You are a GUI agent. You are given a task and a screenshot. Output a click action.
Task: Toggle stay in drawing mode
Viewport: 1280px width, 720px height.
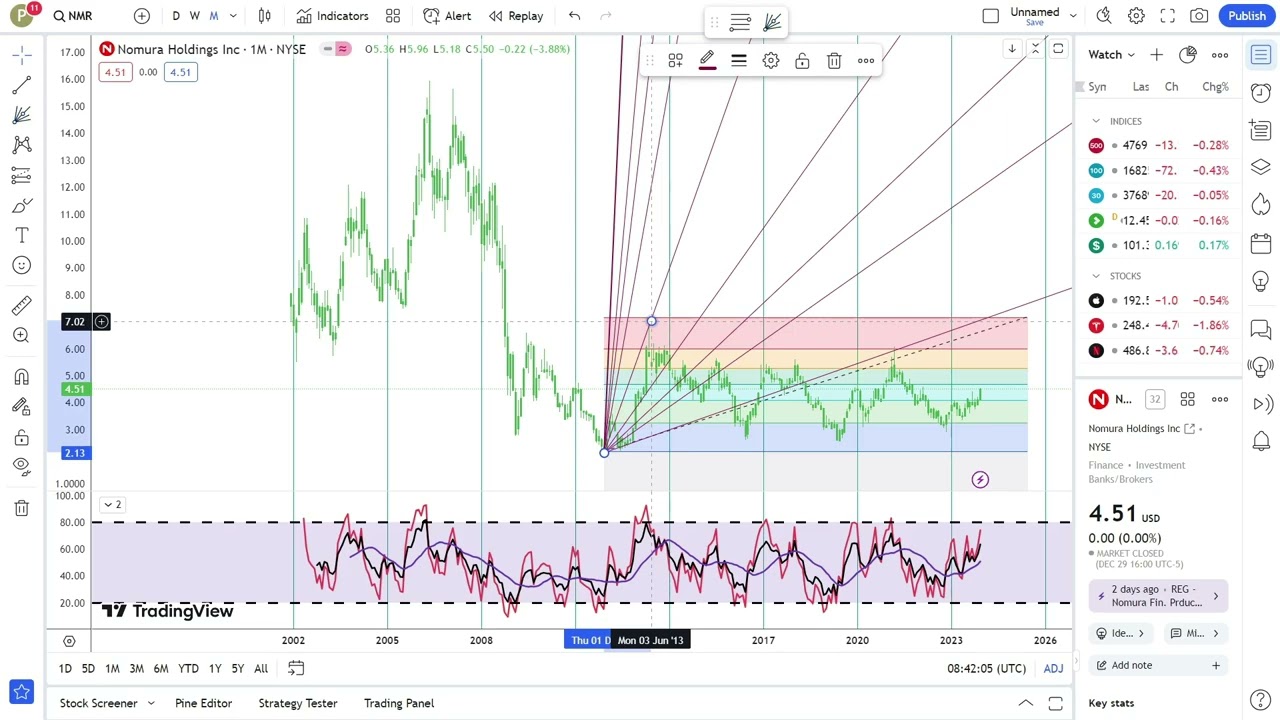coord(22,407)
